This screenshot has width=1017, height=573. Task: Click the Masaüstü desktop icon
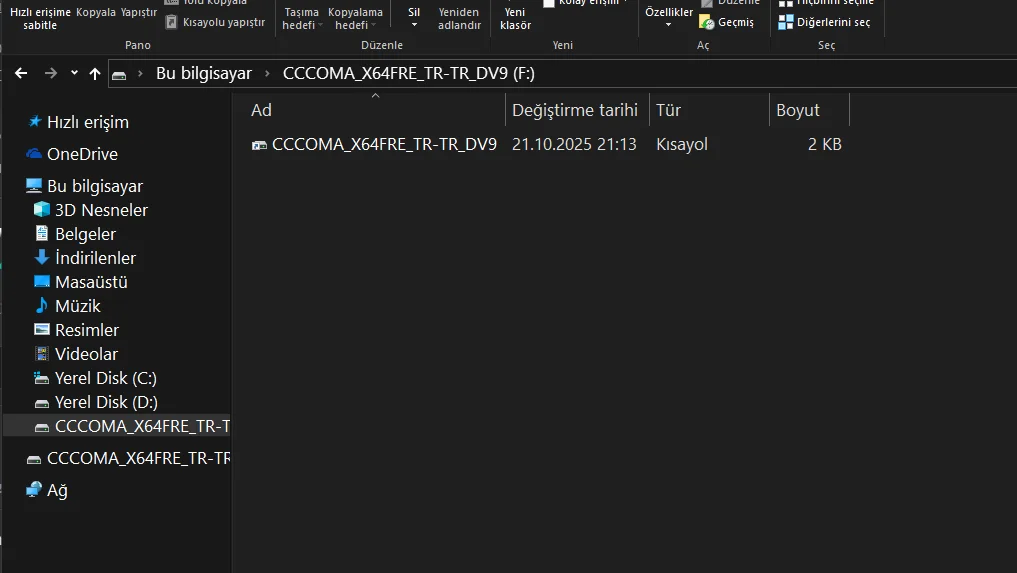tap(42, 281)
